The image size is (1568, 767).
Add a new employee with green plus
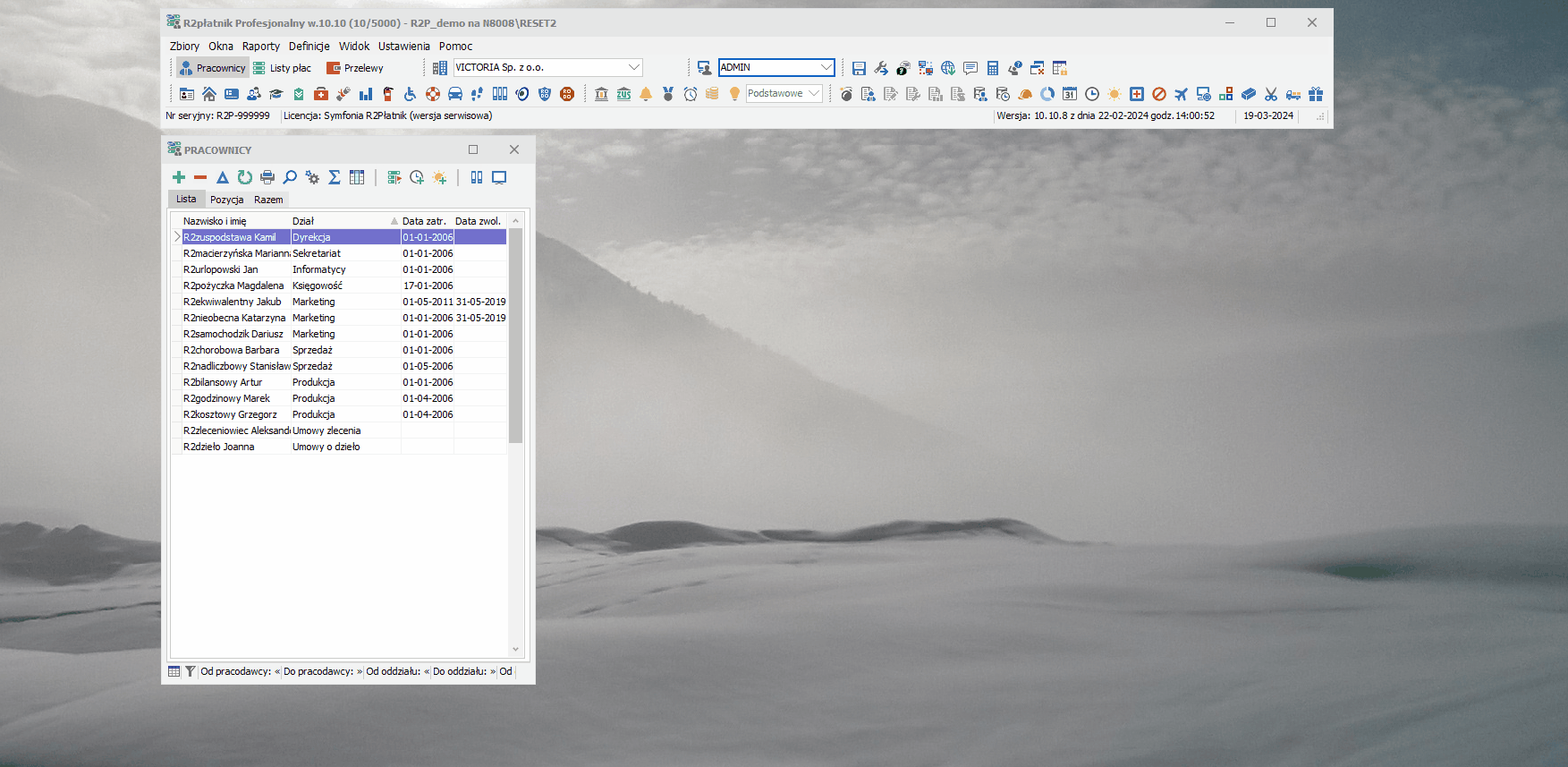179,177
